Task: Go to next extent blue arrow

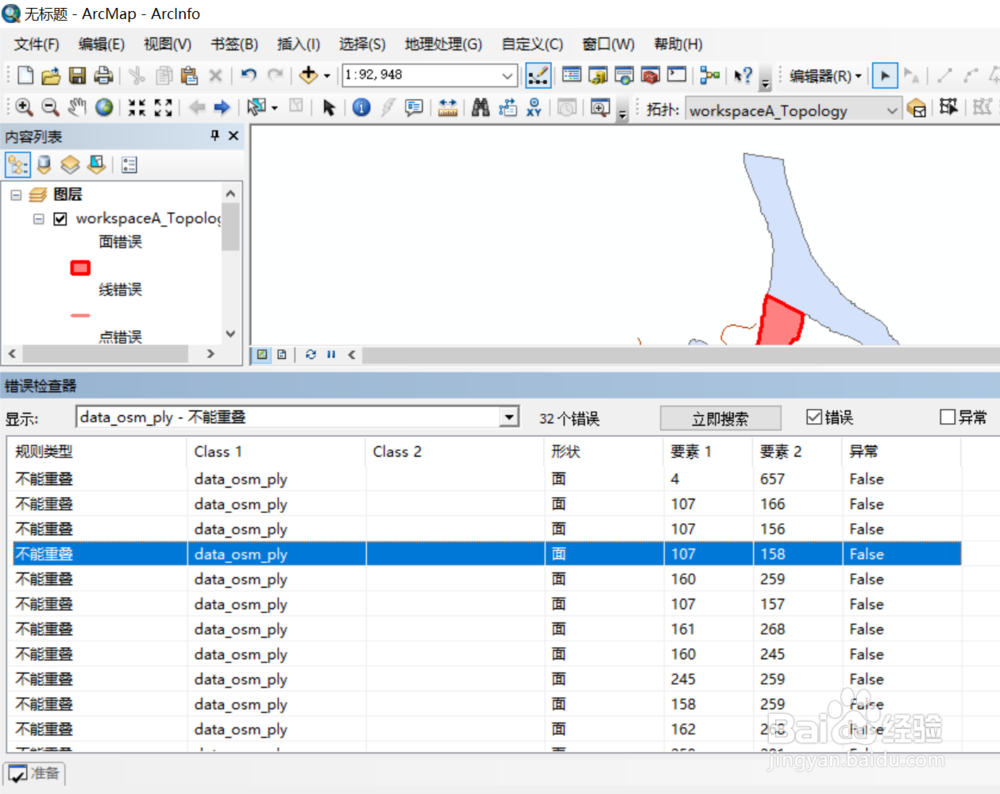Action: tap(222, 107)
